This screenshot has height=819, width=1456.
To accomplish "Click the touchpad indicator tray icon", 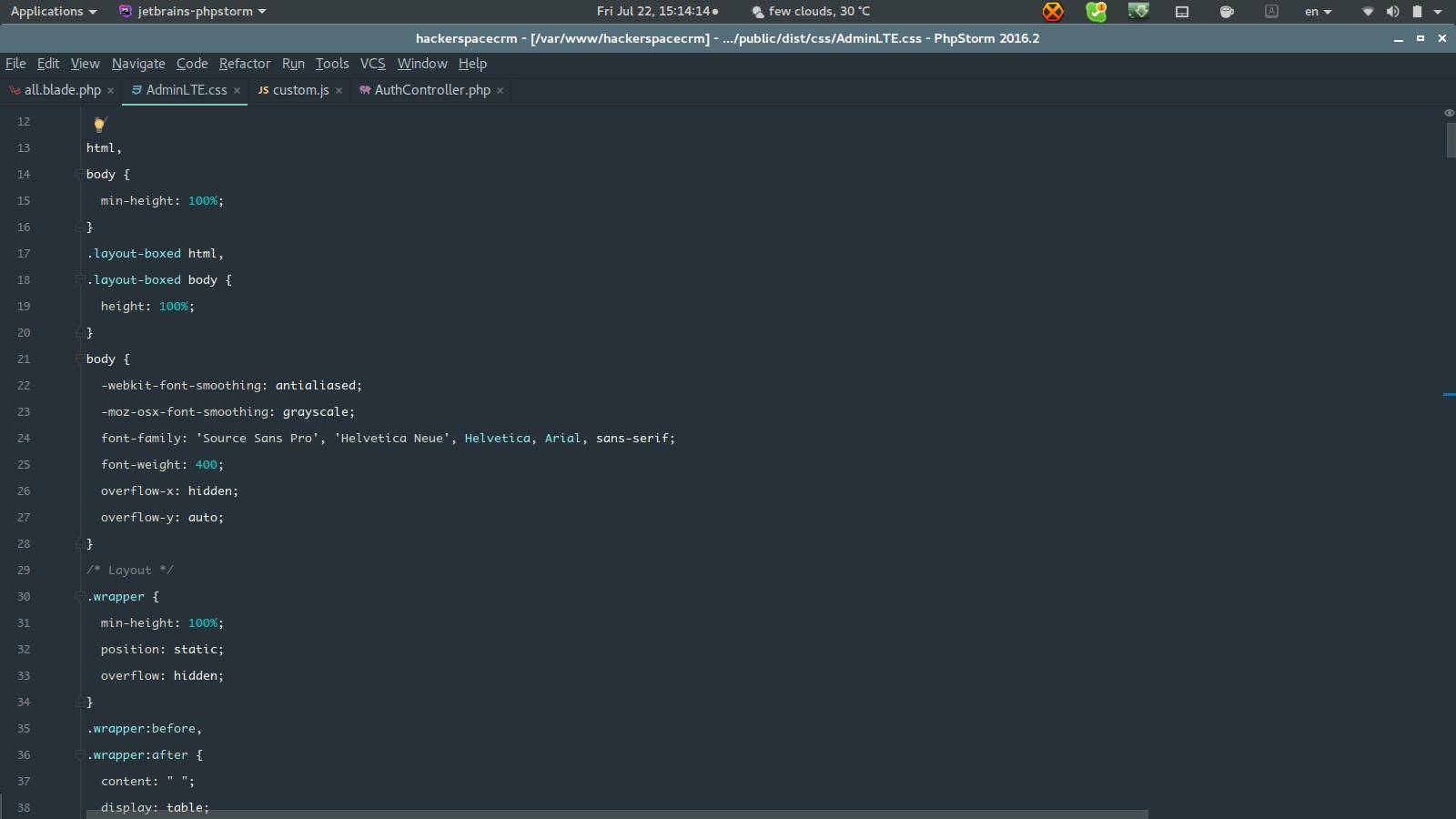I will point(1182,12).
